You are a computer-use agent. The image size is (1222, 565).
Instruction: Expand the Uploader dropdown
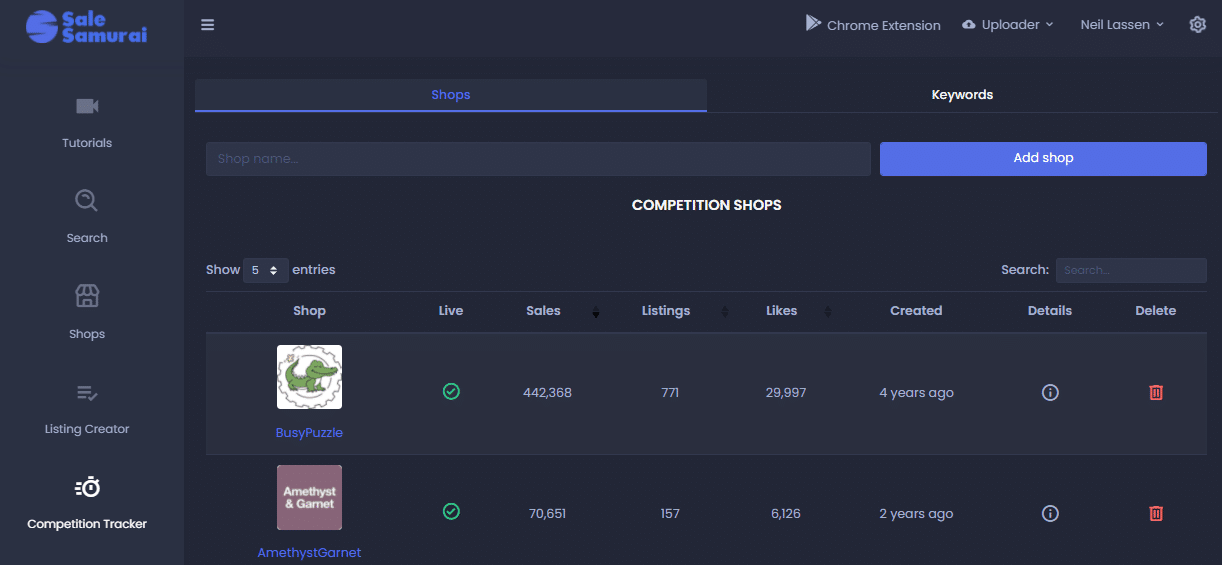pyautogui.click(x=1008, y=25)
